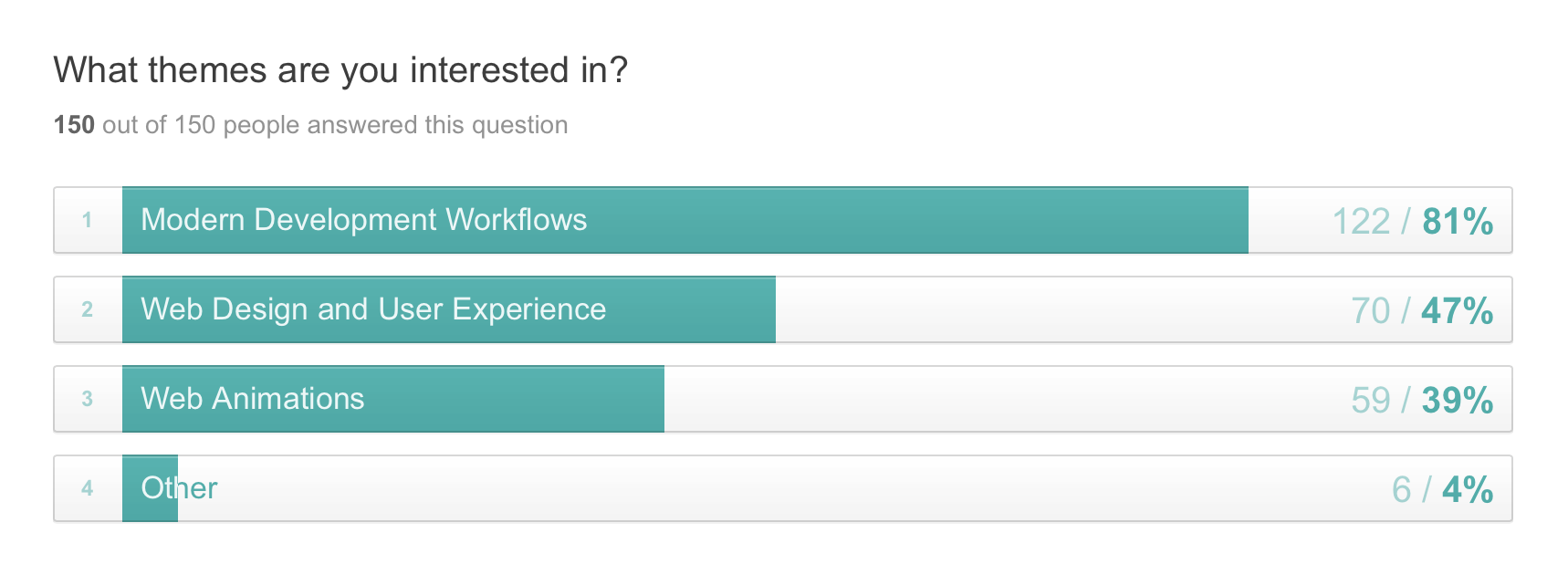
Task: Click the 6 / 4% result count
Action: coord(1442,490)
